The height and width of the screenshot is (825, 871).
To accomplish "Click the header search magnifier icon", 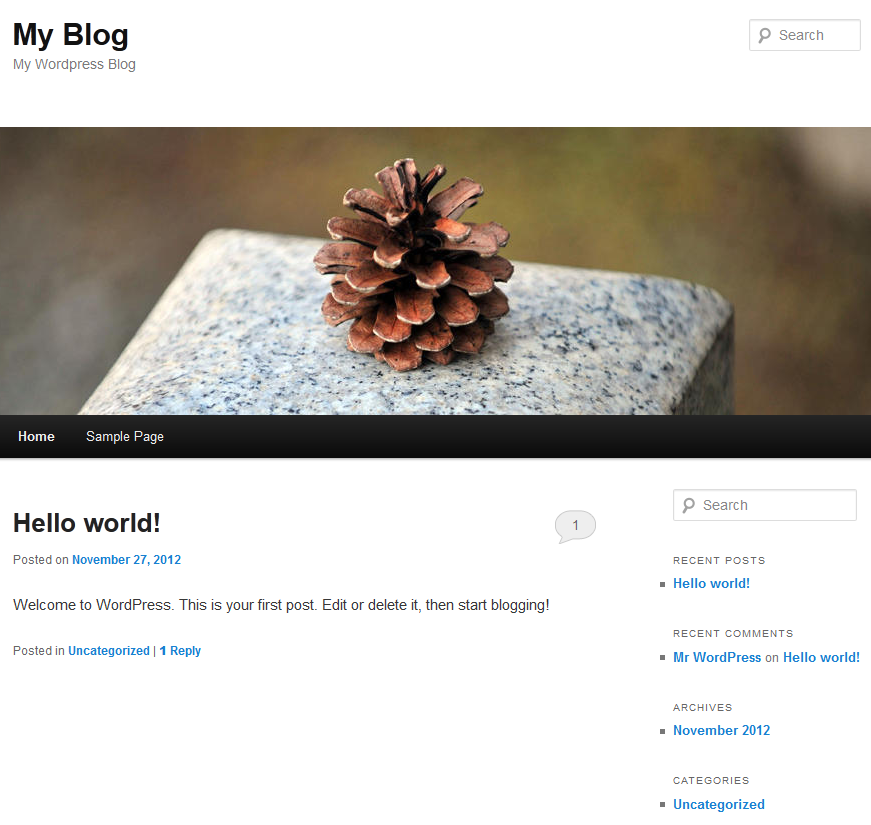I will point(765,36).
